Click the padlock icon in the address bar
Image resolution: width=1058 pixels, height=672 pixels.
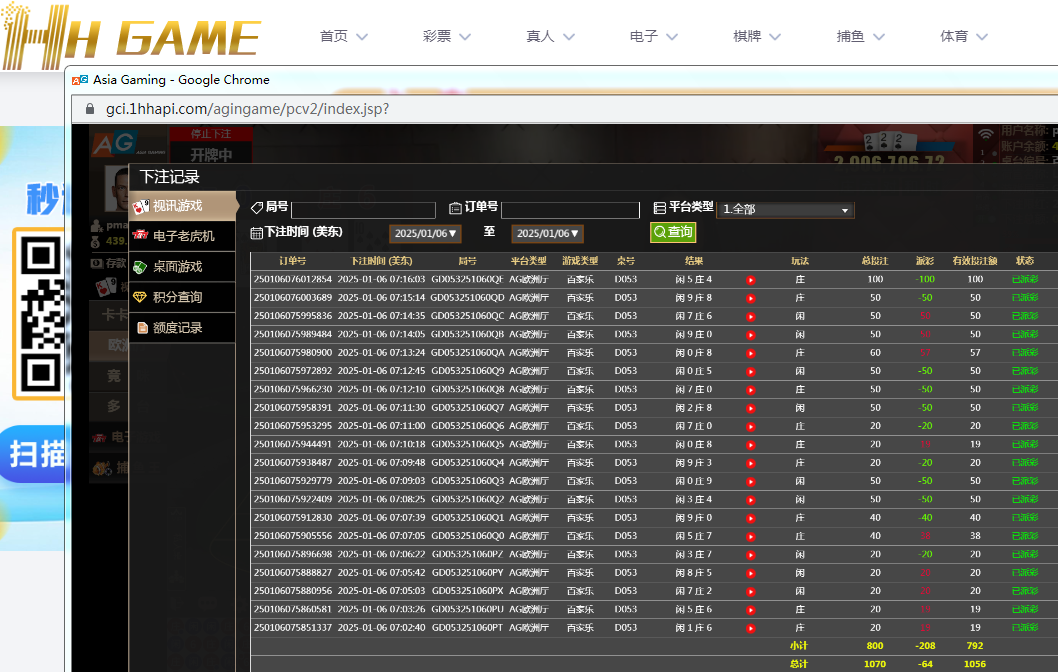(89, 109)
